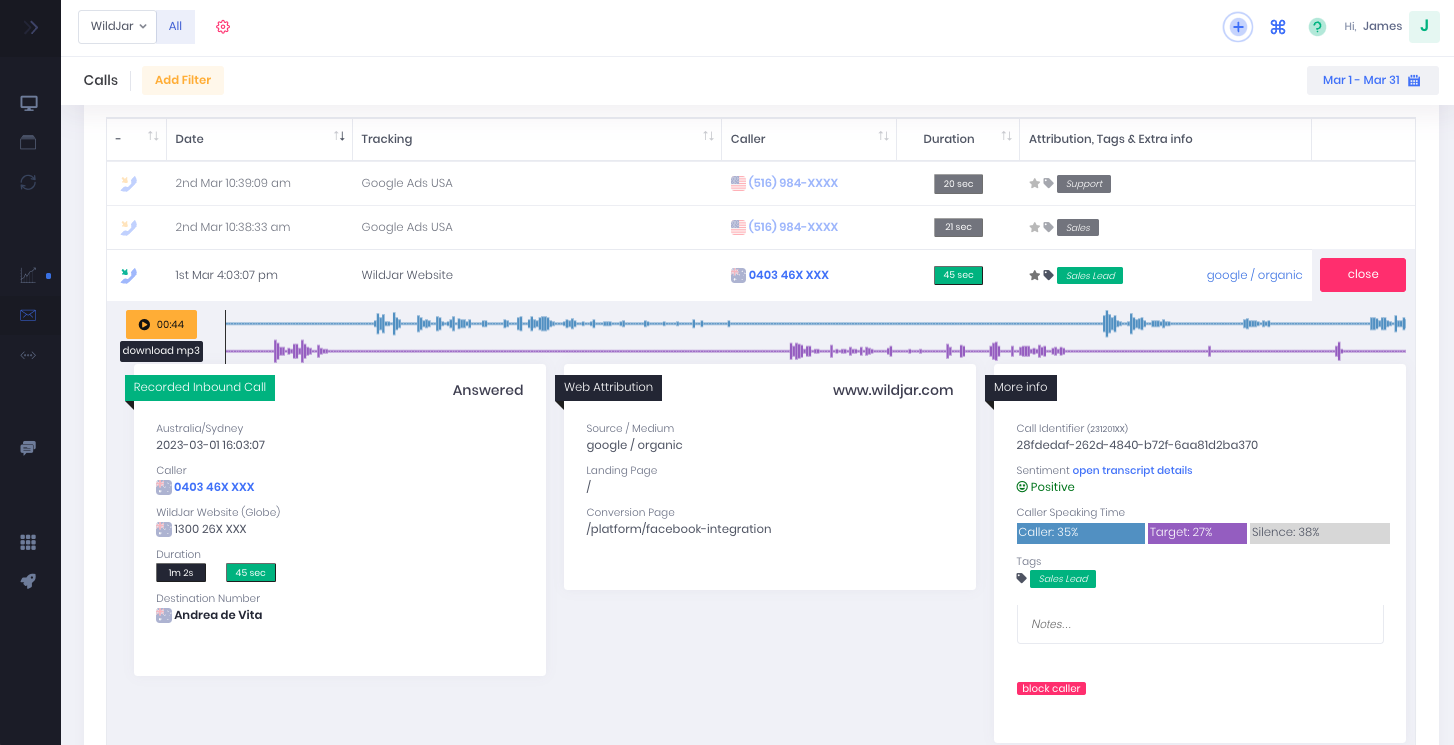Launch the rocket icon at sidebar bottom
This screenshot has width=1454, height=745.
click(x=29, y=581)
